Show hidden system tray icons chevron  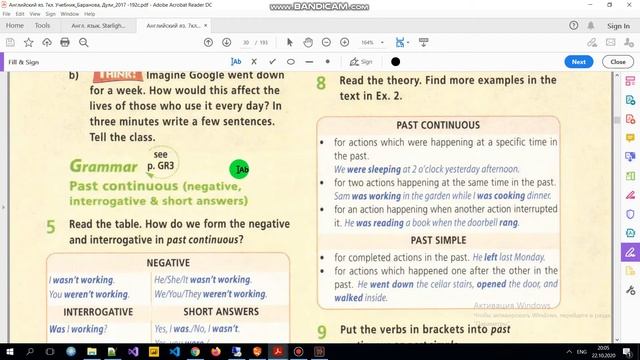(569, 351)
